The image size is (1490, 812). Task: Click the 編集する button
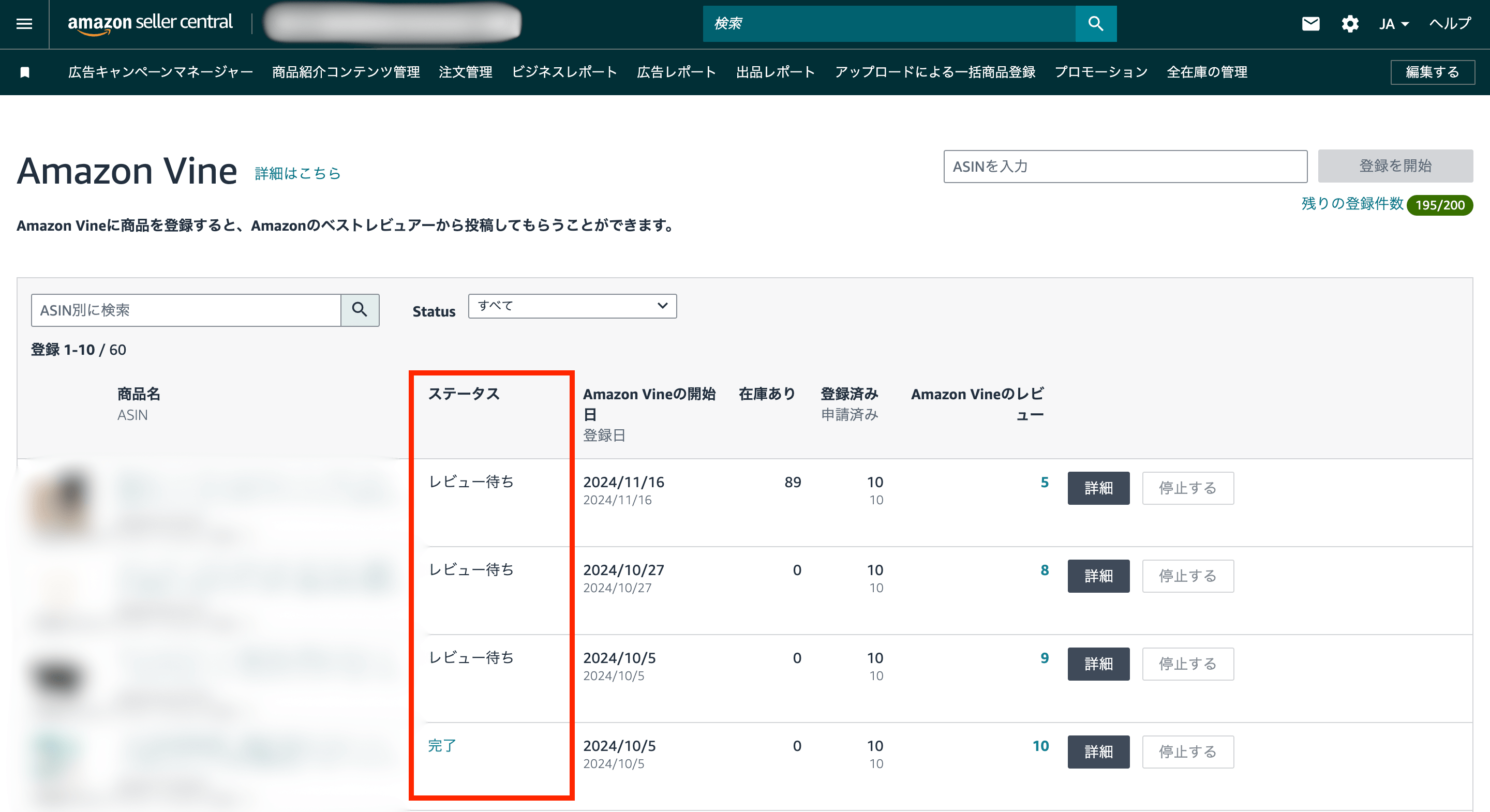click(1432, 72)
